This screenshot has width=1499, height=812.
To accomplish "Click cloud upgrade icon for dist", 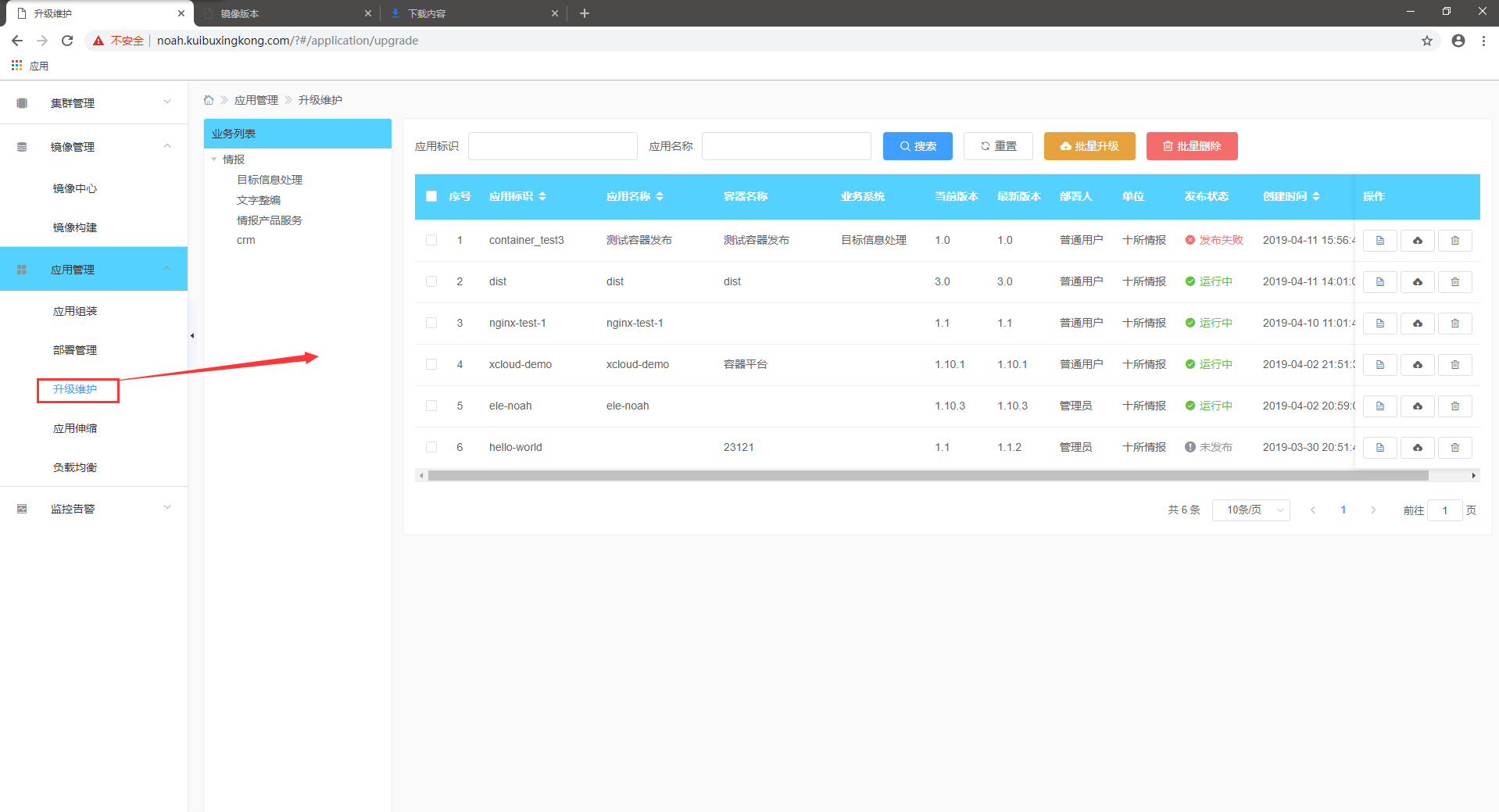I will (x=1418, y=282).
